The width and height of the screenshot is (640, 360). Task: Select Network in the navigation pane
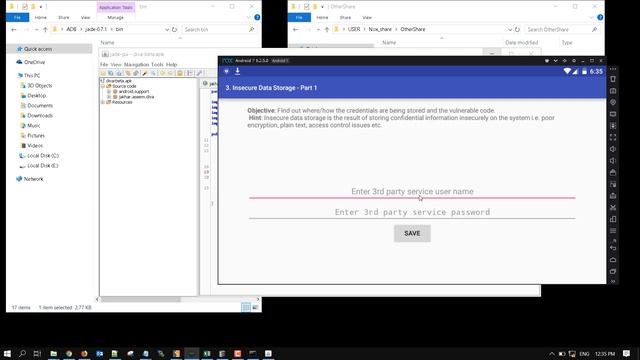pos(33,179)
